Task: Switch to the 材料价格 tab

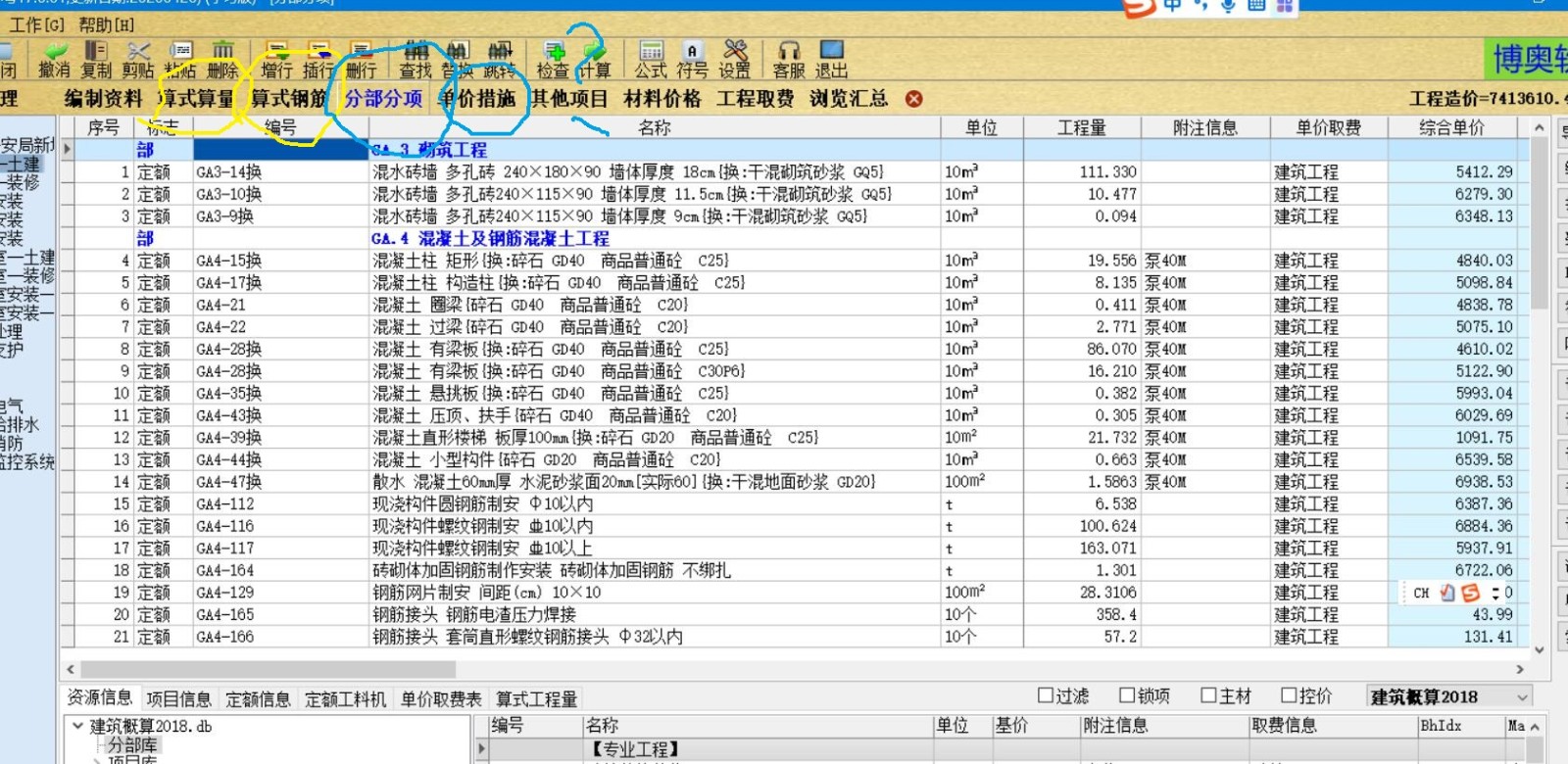Action: tap(662, 99)
